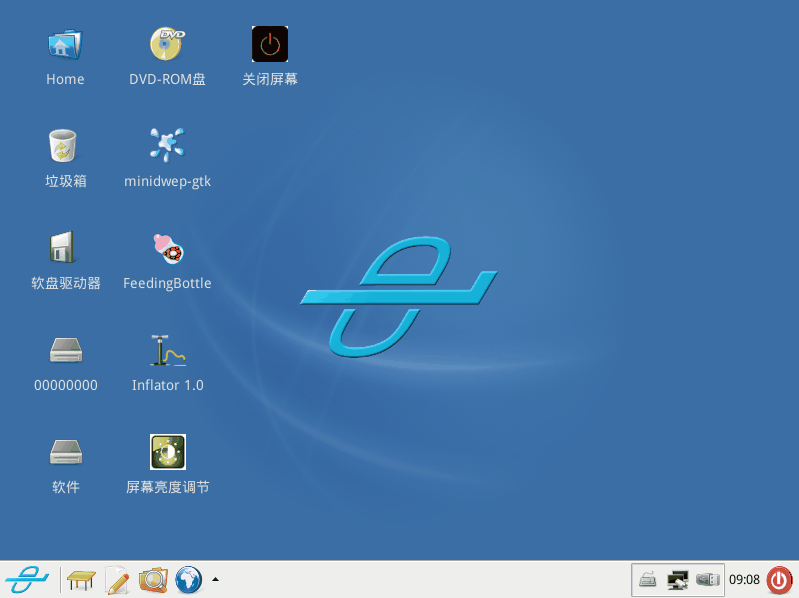
Task: Select the 屏幕亮度调节 label text
Action: [168, 487]
